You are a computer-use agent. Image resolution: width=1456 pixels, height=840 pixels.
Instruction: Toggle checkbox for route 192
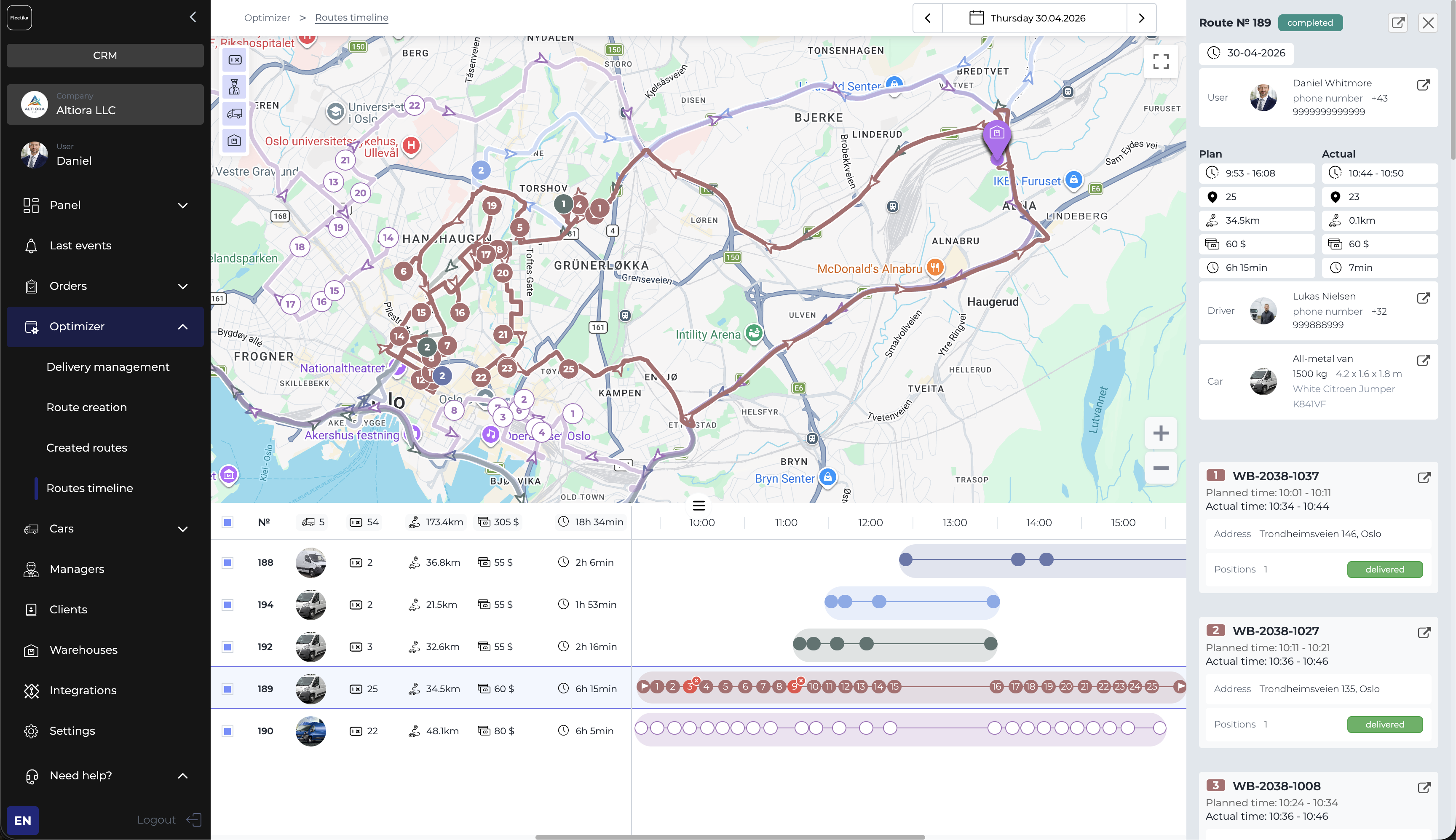click(x=228, y=647)
